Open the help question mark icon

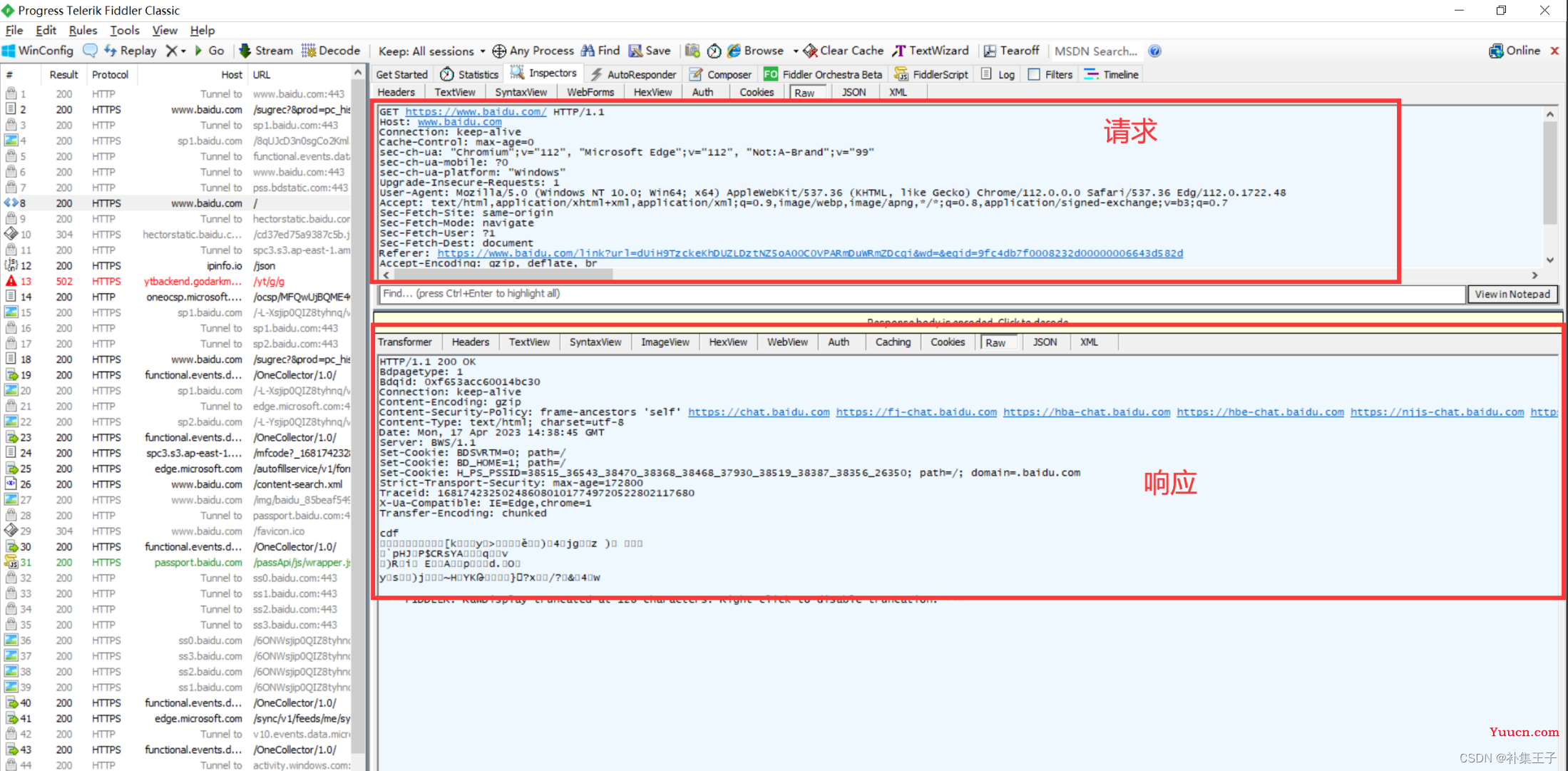(x=1154, y=51)
